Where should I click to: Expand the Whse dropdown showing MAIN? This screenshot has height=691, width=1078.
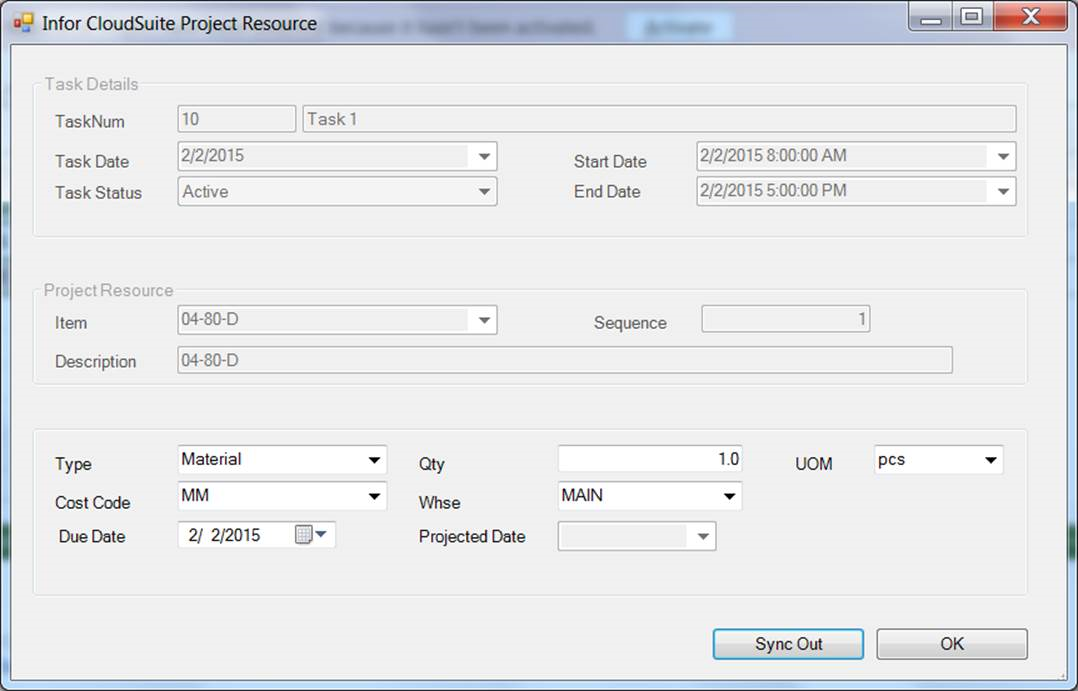729,496
